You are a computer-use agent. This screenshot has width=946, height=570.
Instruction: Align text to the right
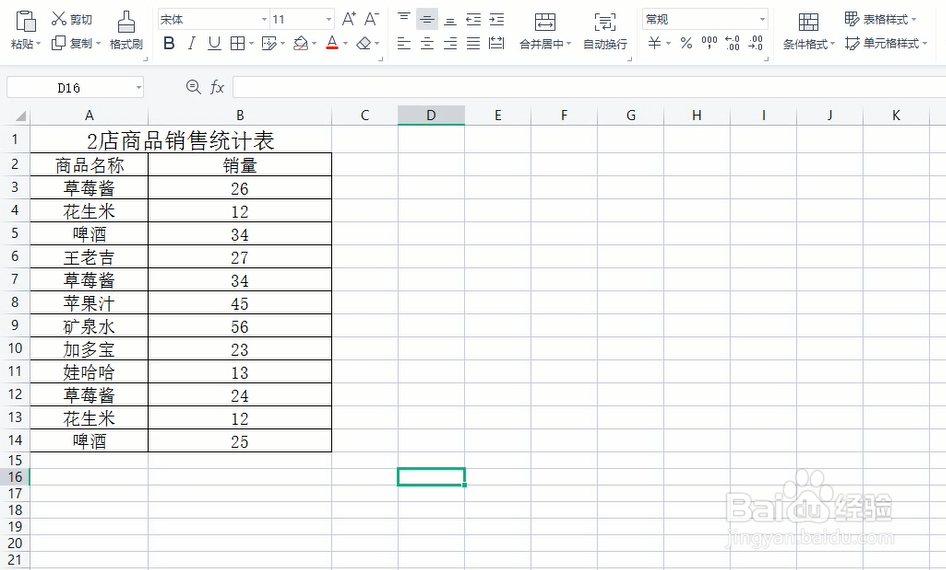click(x=450, y=43)
